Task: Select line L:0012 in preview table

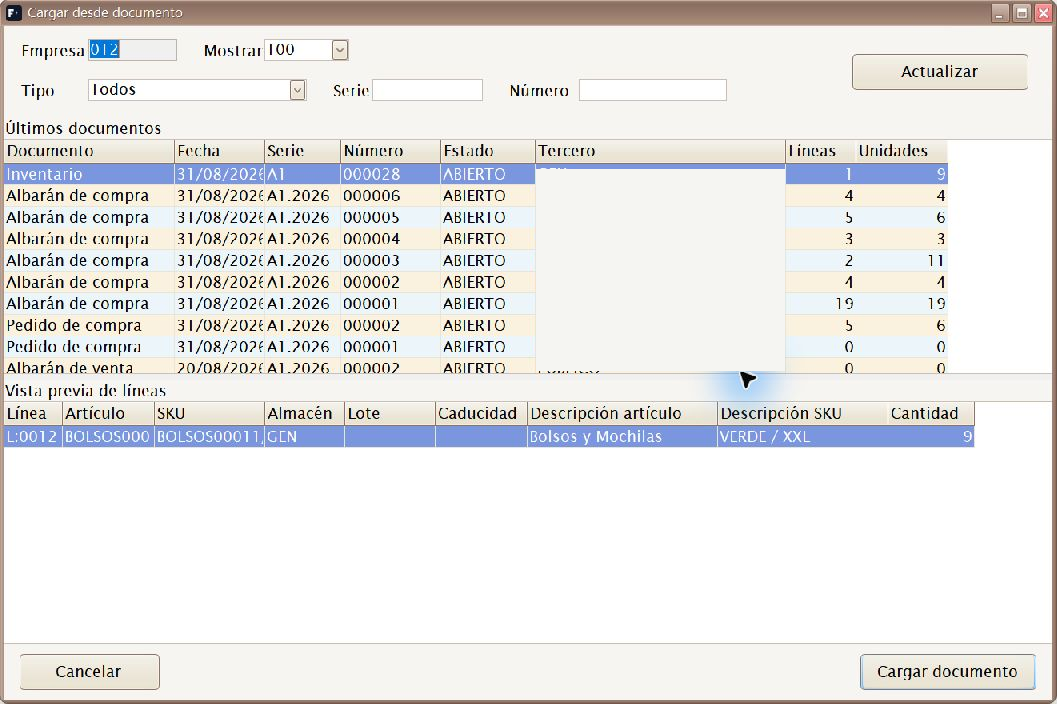Action: pyautogui.click(x=489, y=436)
